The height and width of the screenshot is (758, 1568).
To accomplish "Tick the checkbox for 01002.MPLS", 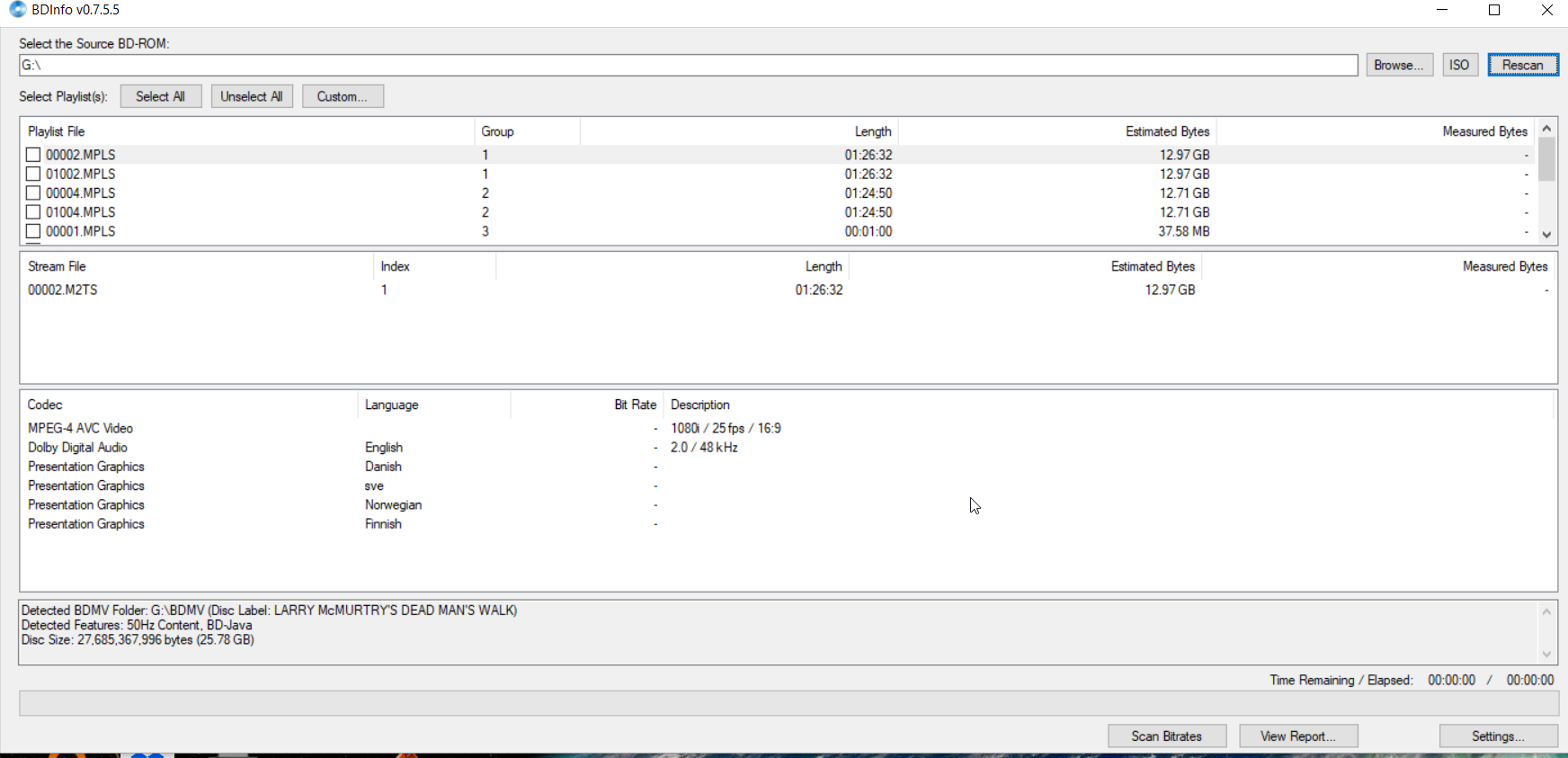I will click(x=33, y=174).
